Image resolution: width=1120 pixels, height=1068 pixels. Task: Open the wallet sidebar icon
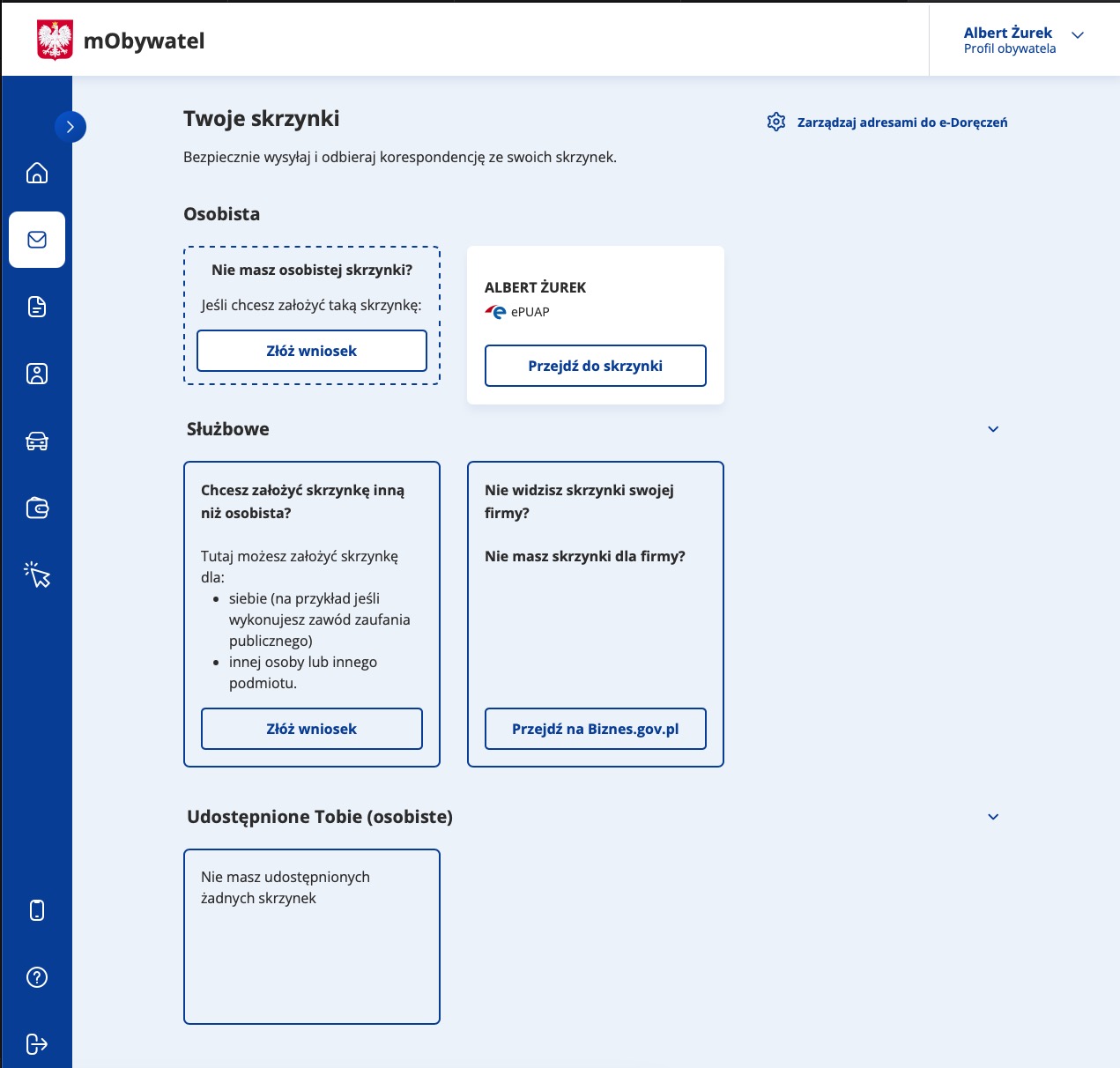pyautogui.click(x=37, y=508)
